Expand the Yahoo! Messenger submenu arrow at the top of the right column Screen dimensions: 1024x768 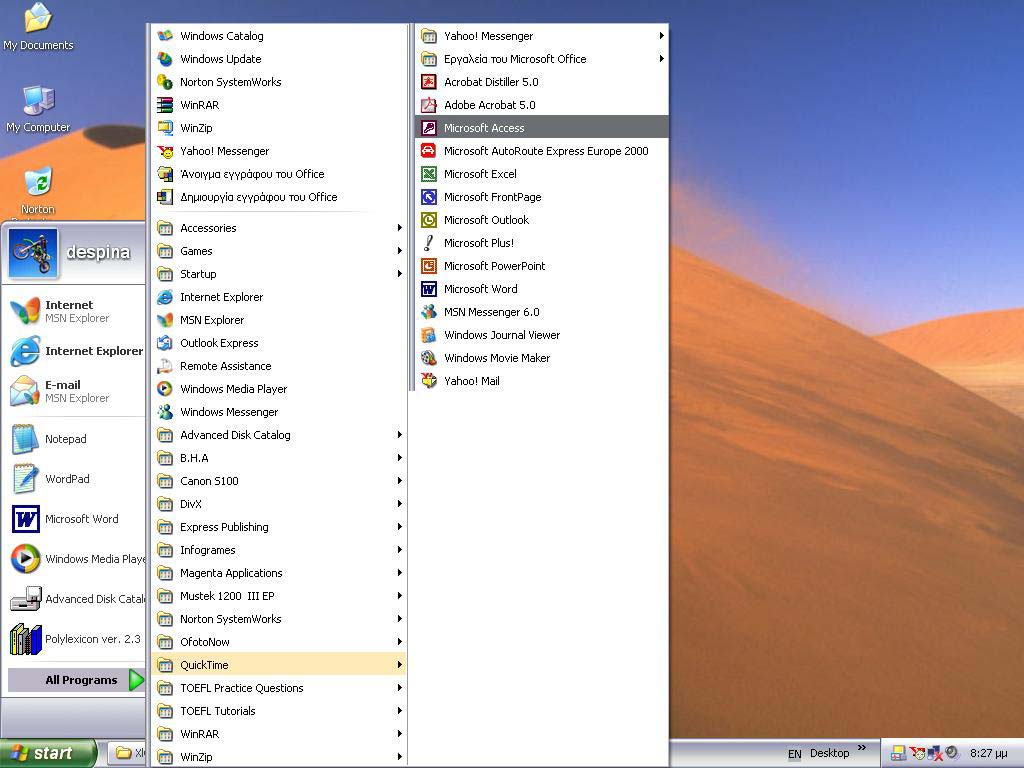pos(662,36)
